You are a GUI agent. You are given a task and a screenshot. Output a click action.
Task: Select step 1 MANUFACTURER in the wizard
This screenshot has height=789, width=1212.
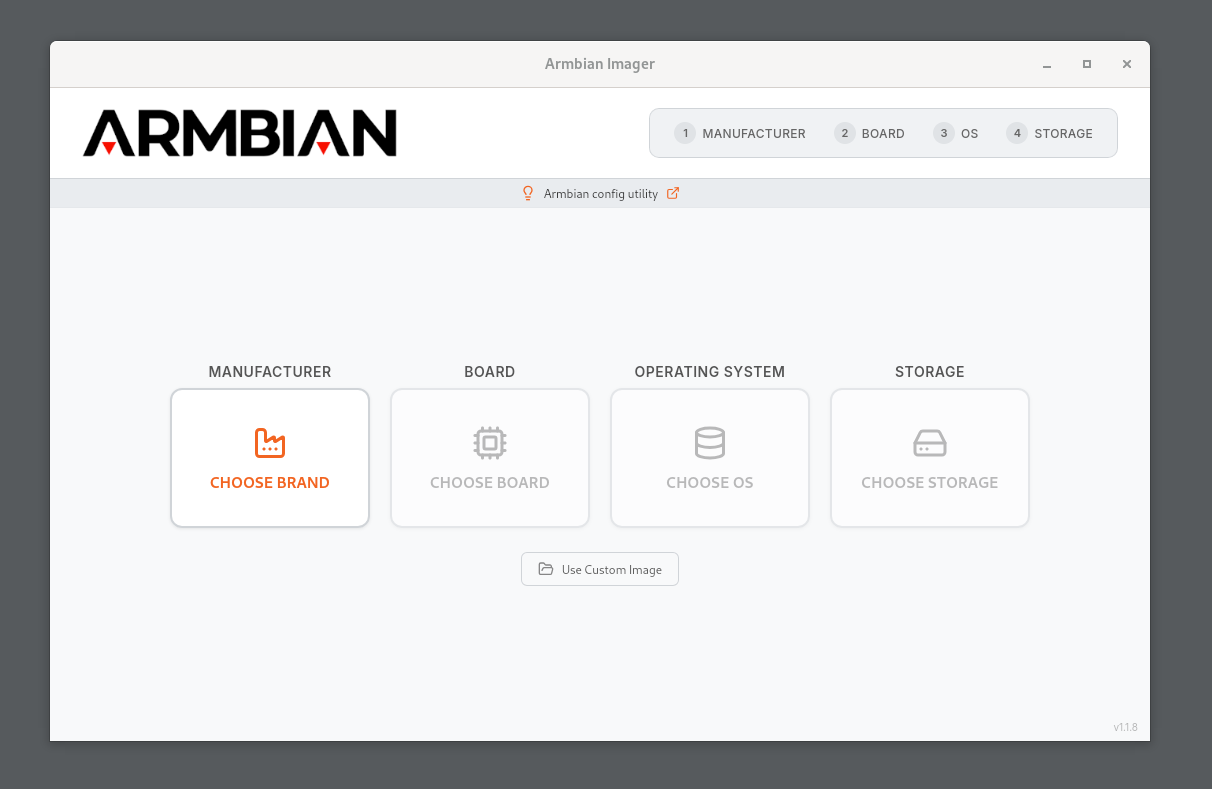coord(740,133)
